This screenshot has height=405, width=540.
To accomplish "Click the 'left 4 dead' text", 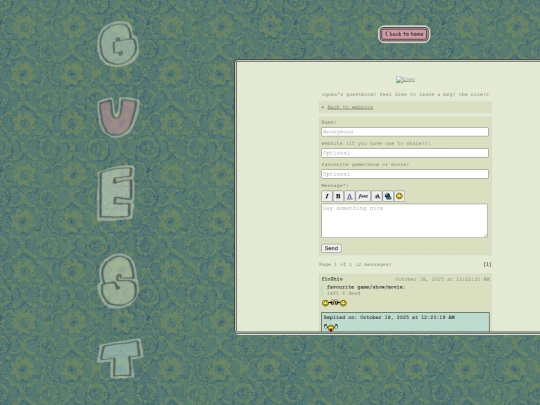I will coord(343,293).
